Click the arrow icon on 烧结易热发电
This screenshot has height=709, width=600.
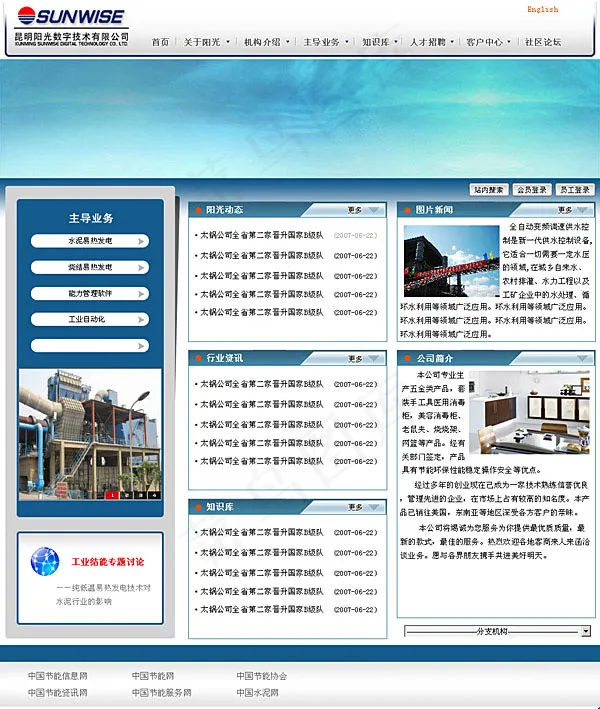143,268
